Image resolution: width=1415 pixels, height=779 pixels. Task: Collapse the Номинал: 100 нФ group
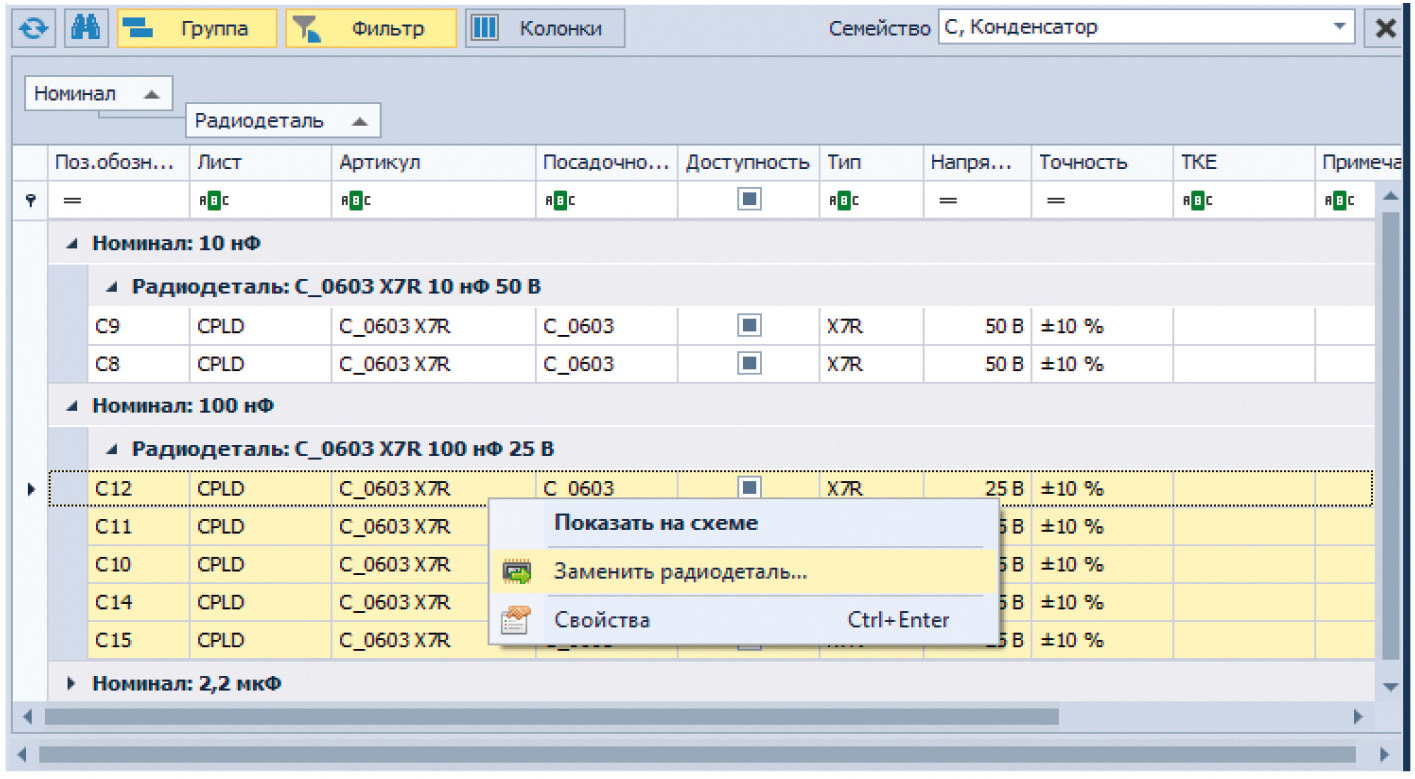pyautogui.click(x=71, y=406)
